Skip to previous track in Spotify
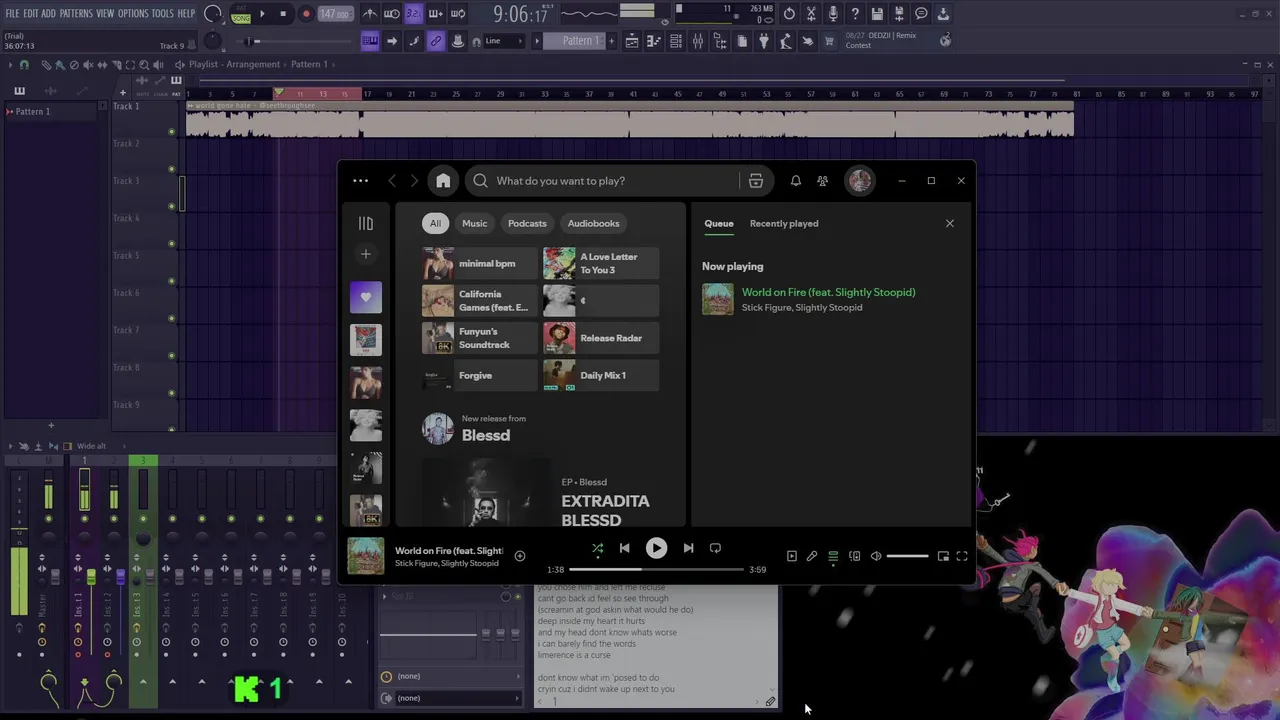The height and width of the screenshot is (720, 1280). click(x=625, y=548)
